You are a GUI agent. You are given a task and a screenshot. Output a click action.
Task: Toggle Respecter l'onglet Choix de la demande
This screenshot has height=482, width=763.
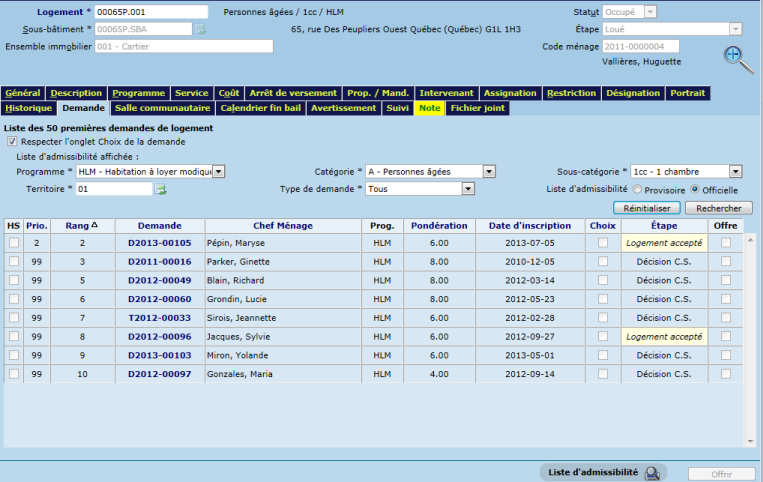(x=12, y=142)
